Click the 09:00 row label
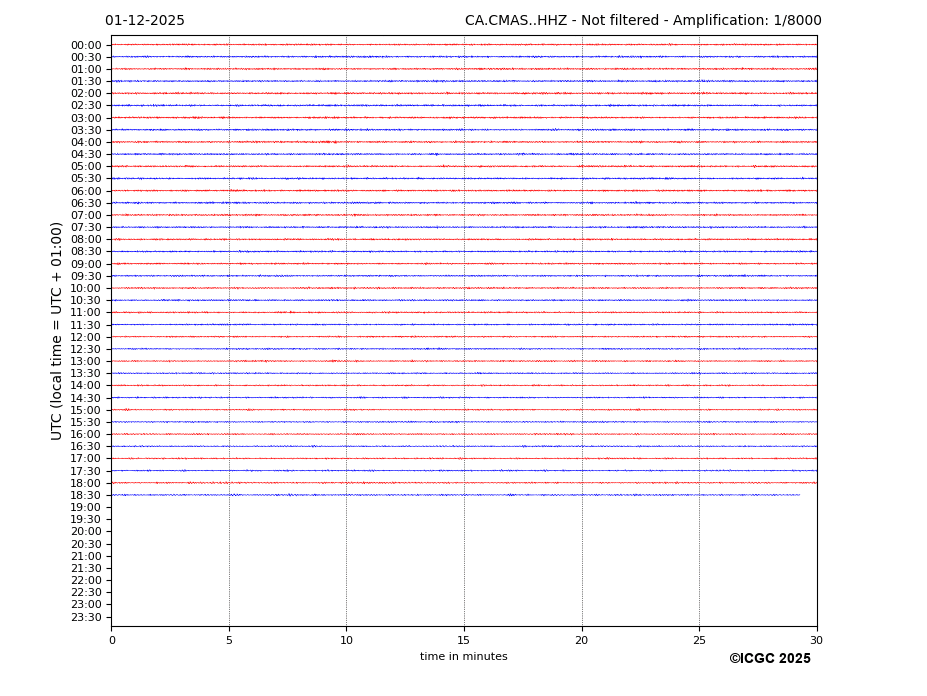Viewport: 927px width, 696px height. click(86, 264)
